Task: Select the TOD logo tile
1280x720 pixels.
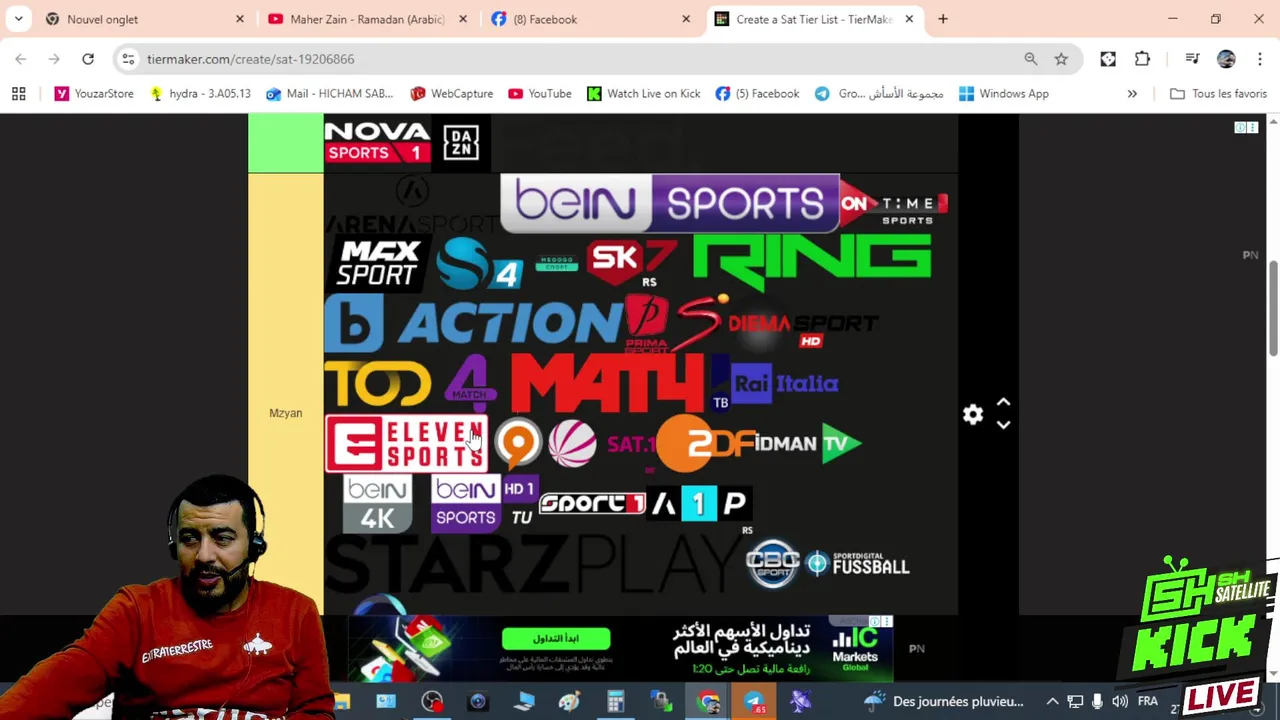Action: click(x=377, y=383)
